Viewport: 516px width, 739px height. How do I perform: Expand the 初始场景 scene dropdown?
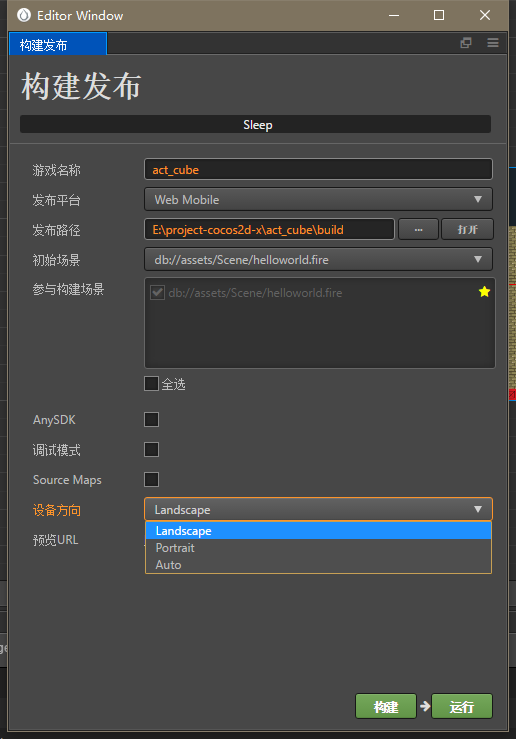point(318,259)
